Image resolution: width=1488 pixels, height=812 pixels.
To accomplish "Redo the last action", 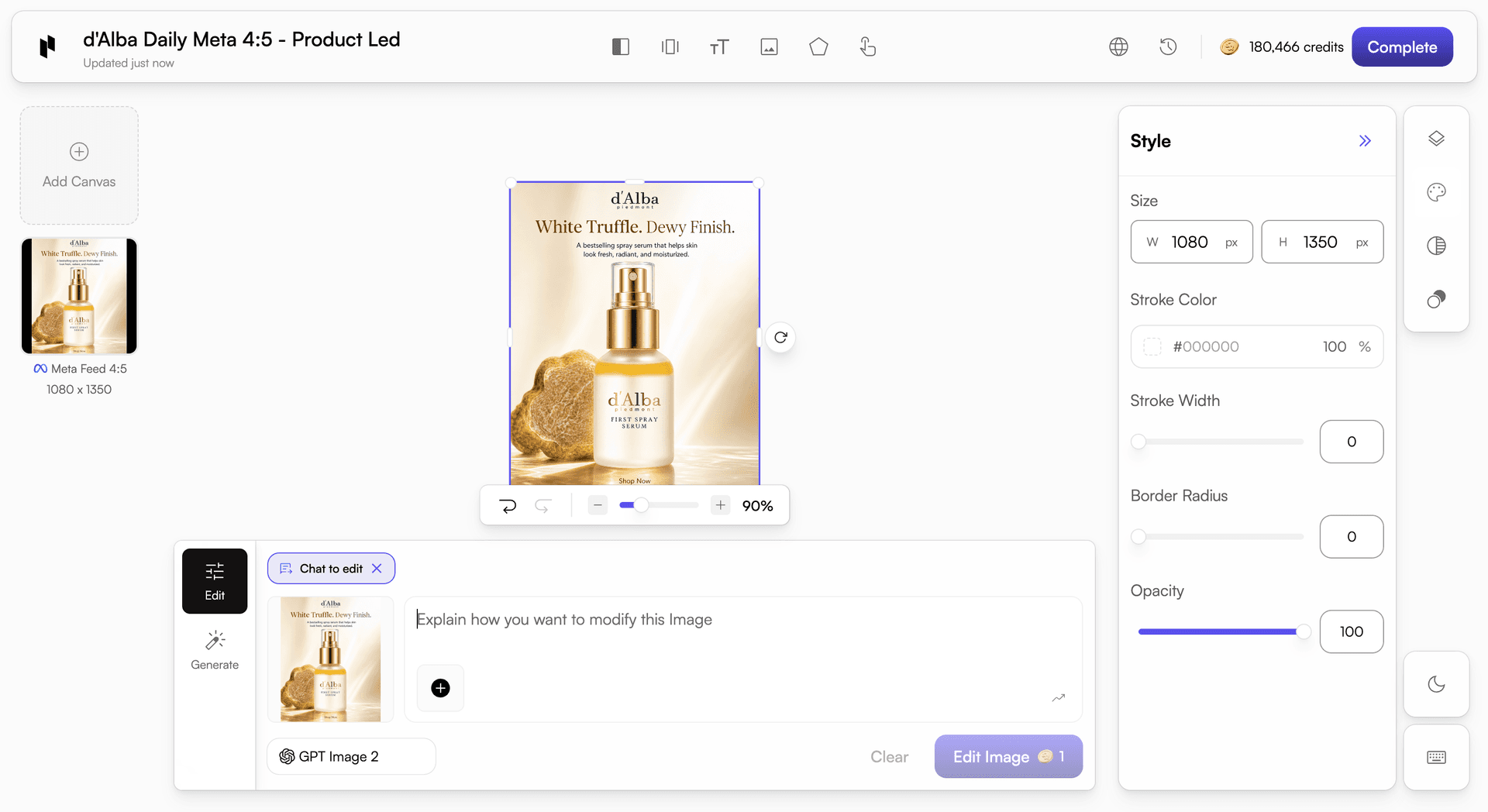I will 543,506.
